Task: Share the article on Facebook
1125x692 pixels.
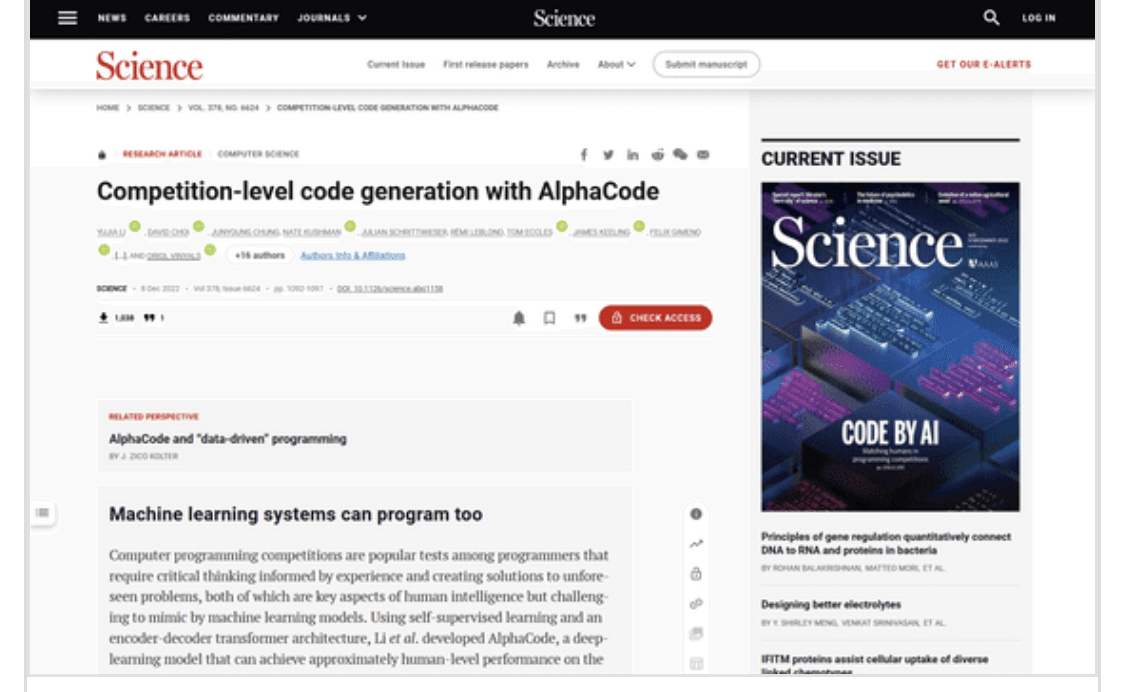Action: click(x=585, y=154)
